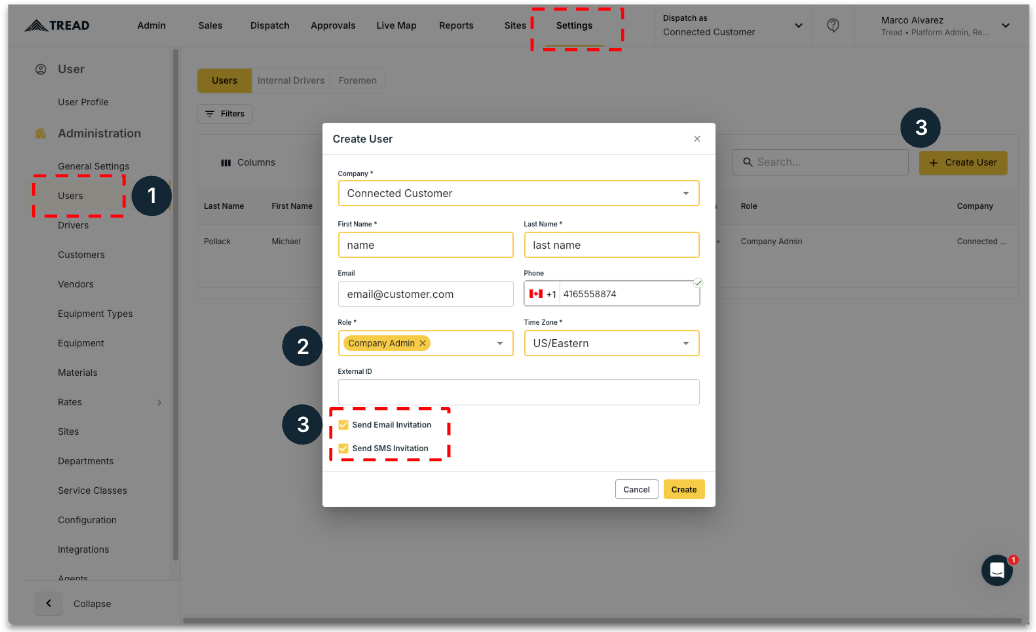Open Departments in sidebar

coord(85,461)
